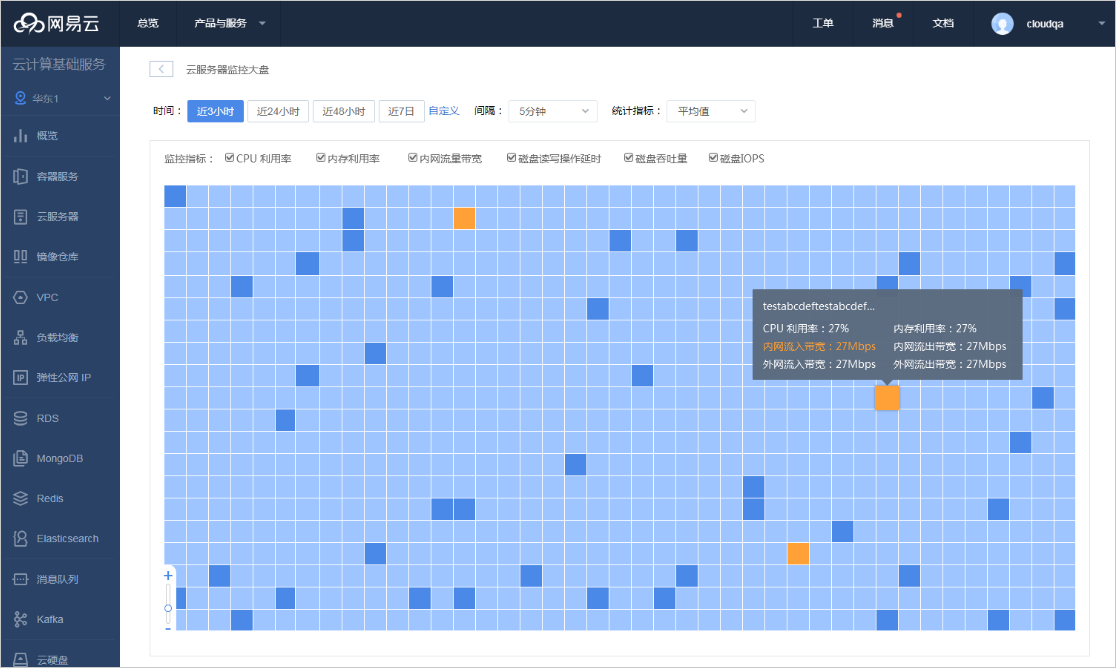Expand the 统计指标 平均值 dropdown
The width and height of the screenshot is (1116, 668).
tap(710, 111)
